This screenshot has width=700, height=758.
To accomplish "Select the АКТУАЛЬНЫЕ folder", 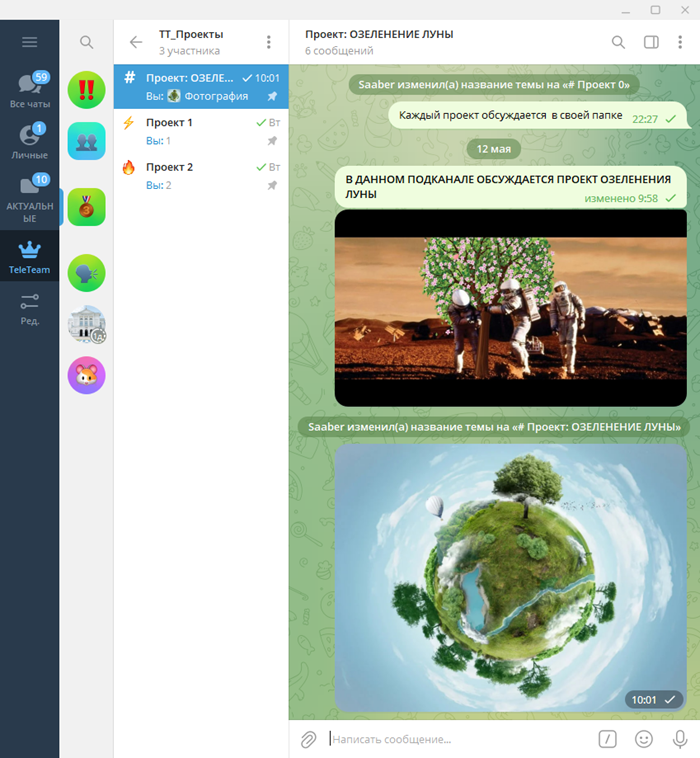I will (29, 199).
